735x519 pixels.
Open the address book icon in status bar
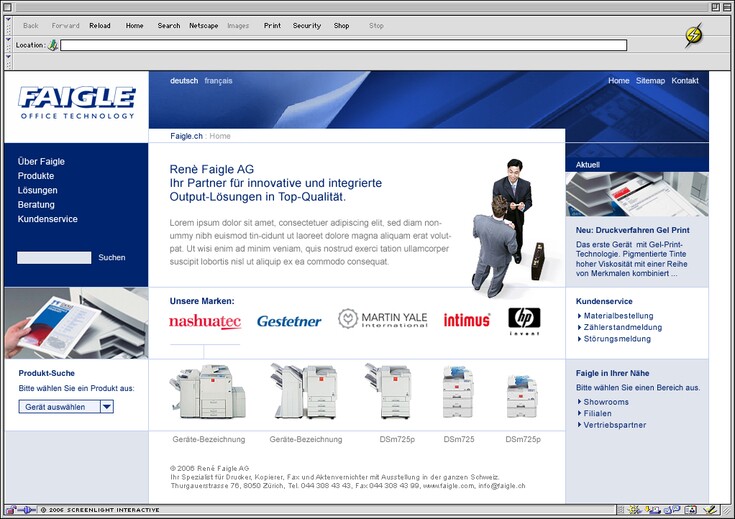(x=690, y=510)
